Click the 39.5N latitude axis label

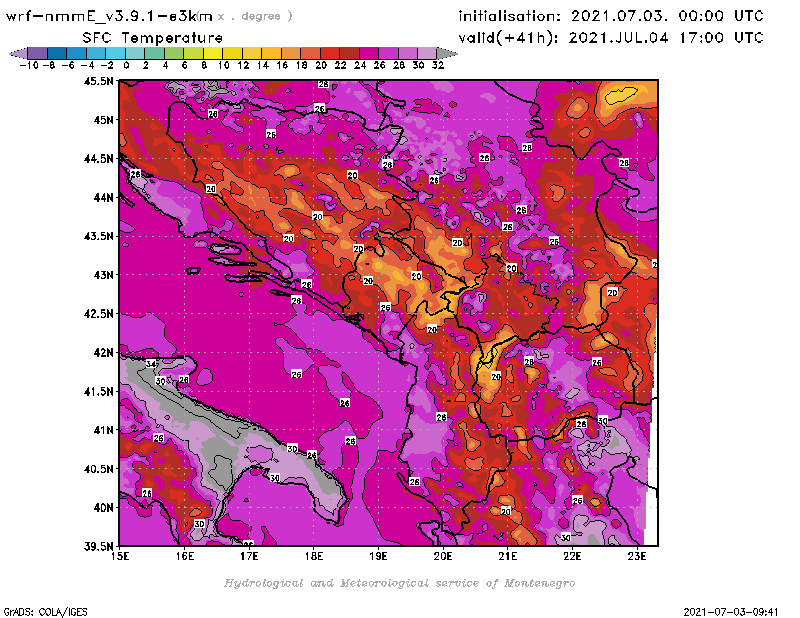pos(98,546)
